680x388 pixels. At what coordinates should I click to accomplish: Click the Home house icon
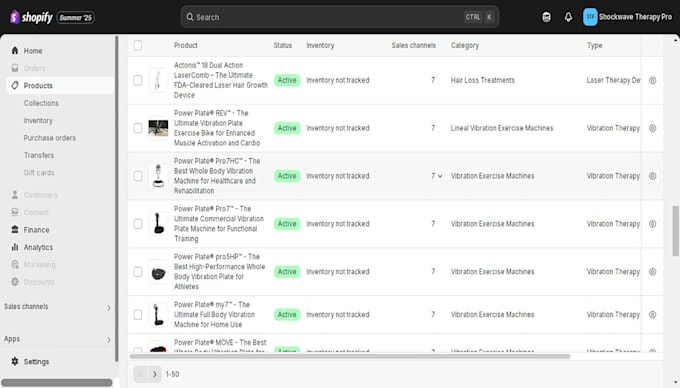[x=15, y=51]
